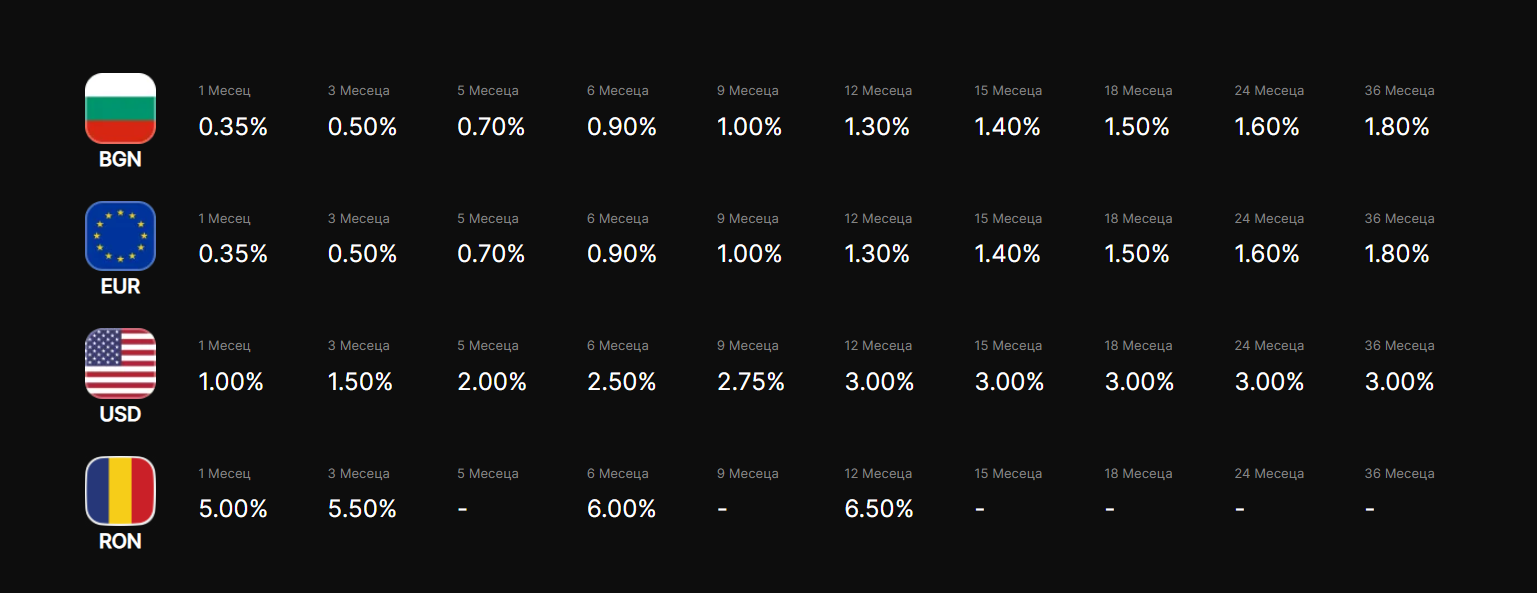Select the RON 12-month 6.50% rate

879,509
